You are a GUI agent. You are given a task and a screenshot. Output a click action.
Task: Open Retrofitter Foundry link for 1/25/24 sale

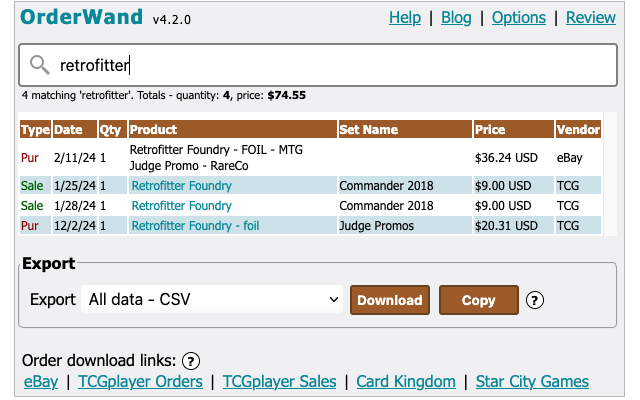click(181, 186)
